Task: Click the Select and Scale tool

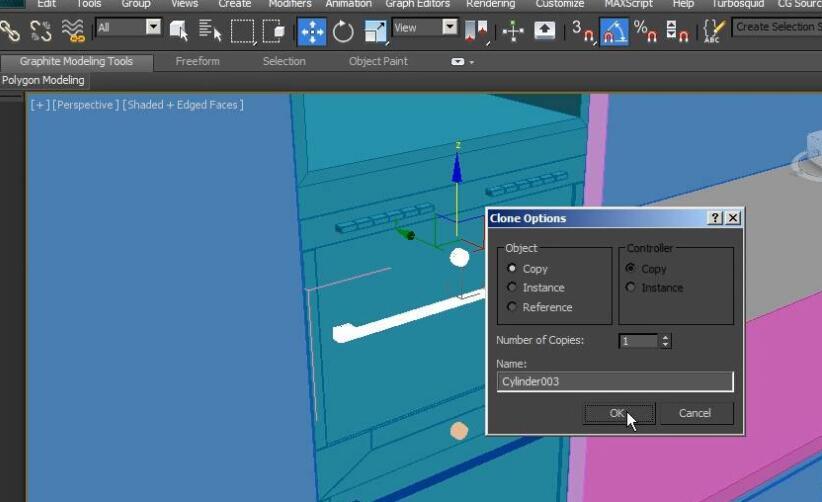Action: coord(374,31)
